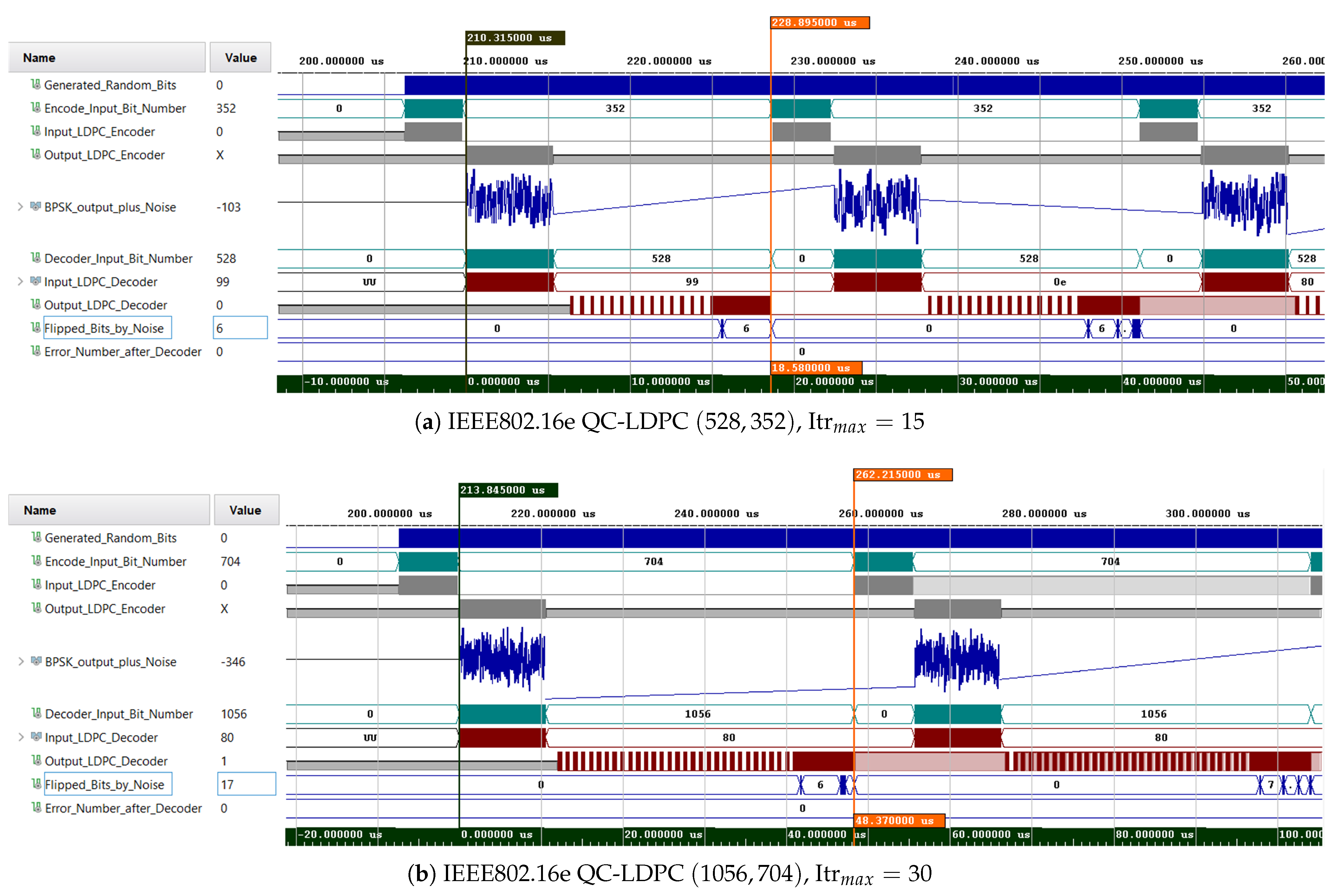This screenshot has height=896, width=1338.
Task: Click the Generated_Random_Bits signal icon in panel (b)
Action: 36,537
